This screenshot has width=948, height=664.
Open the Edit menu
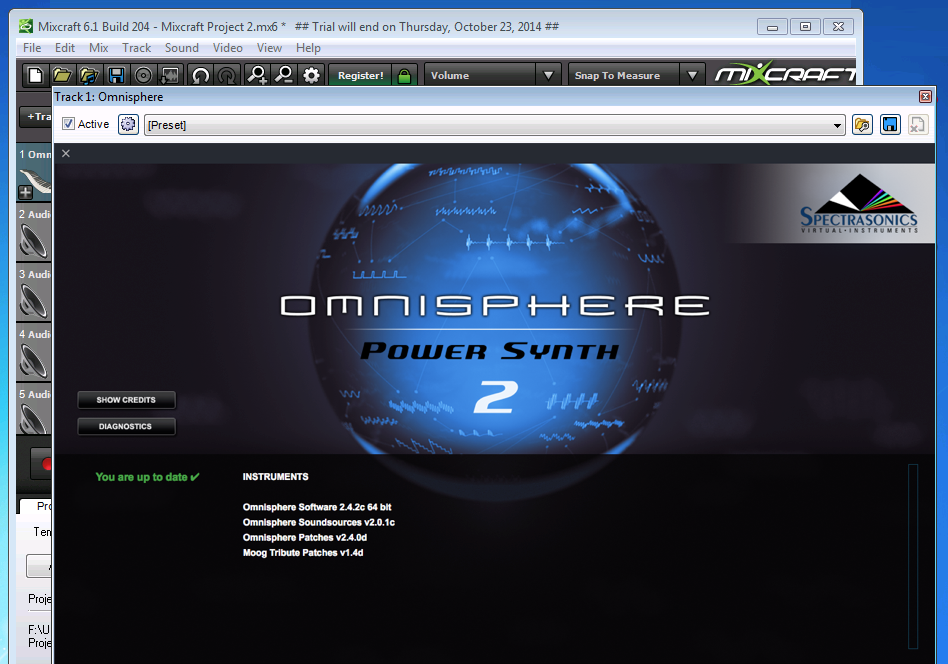[x=65, y=48]
